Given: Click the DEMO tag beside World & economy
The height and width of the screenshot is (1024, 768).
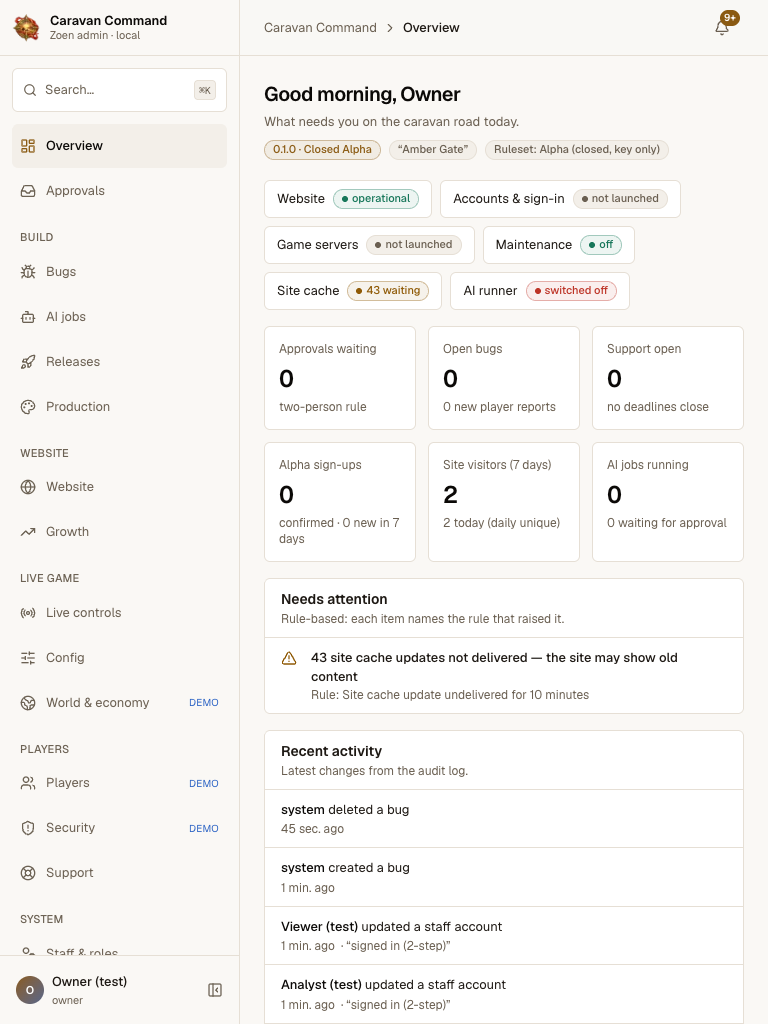Looking at the screenshot, I should (x=204, y=703).
